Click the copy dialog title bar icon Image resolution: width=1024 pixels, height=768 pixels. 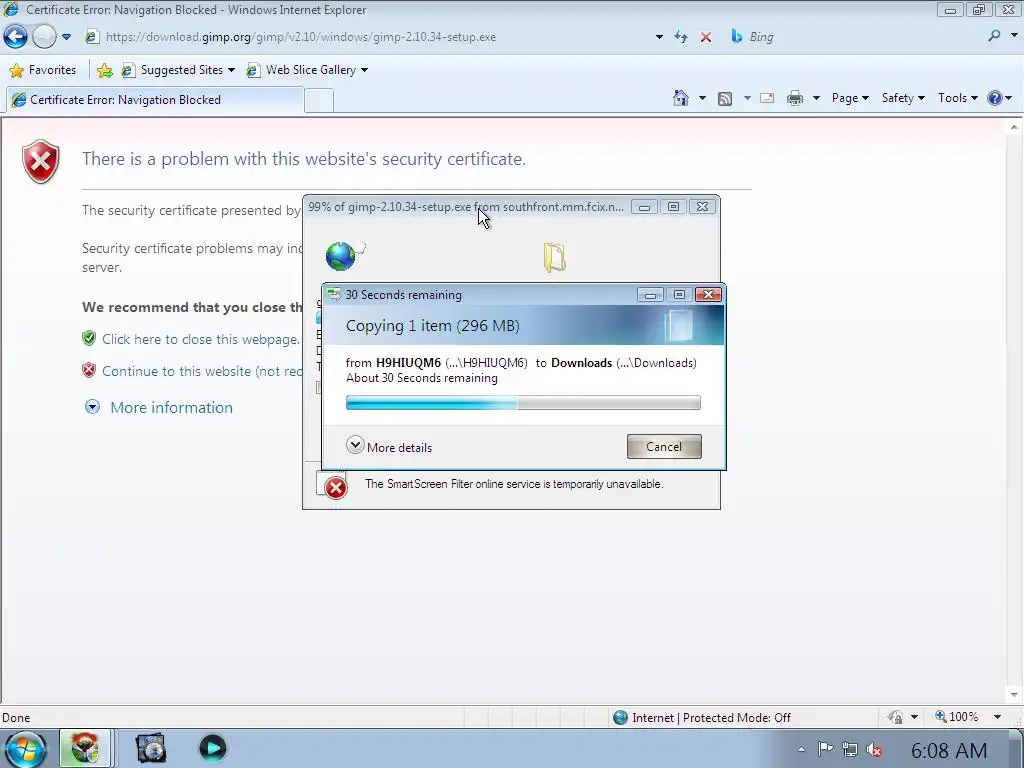[334, 295]
